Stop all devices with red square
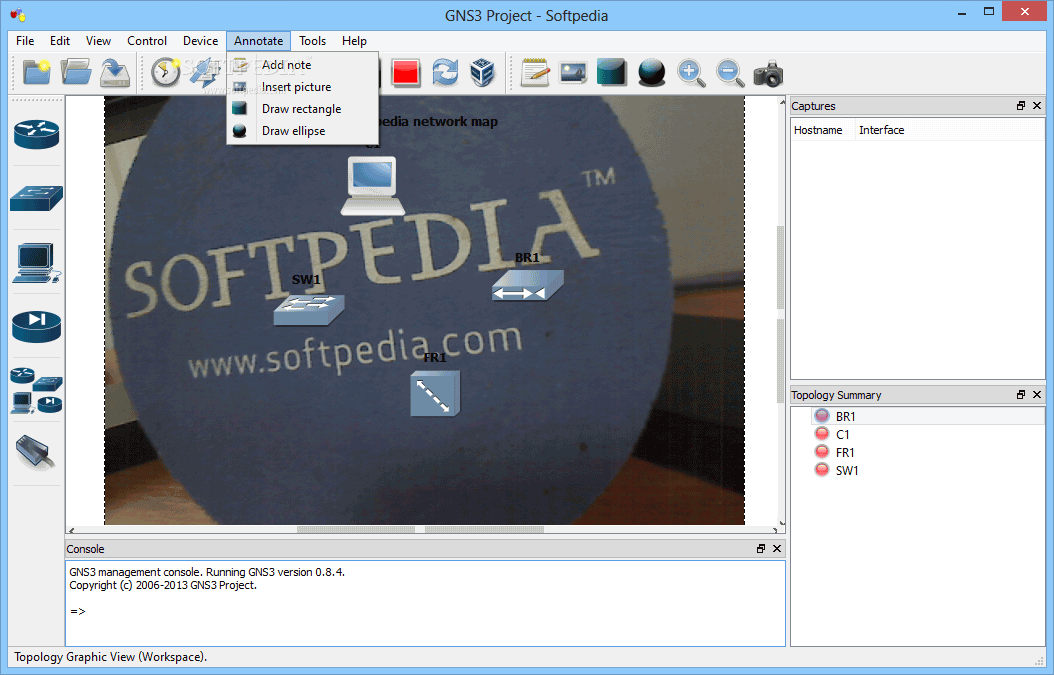This screenshot has width=1054, height=675. (x=406, y=72)
